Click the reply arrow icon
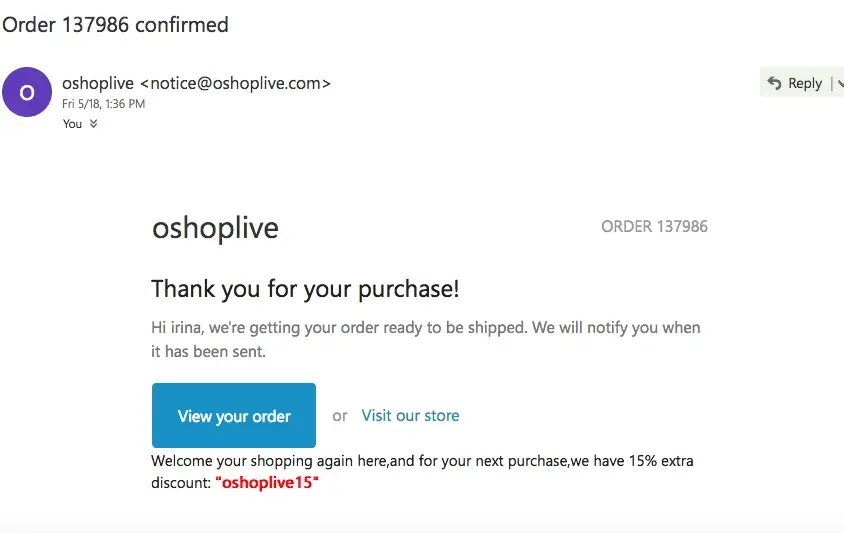Screen dimensions: 844x533 coord(774,83)
